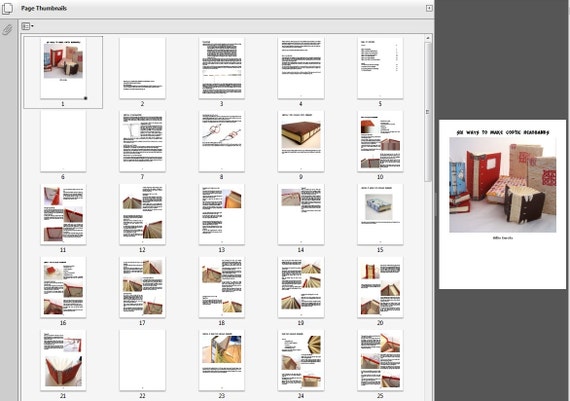Screen dimensions: 570x401
Task: Select page 23 thumbnail
Action: click(221, 360)
